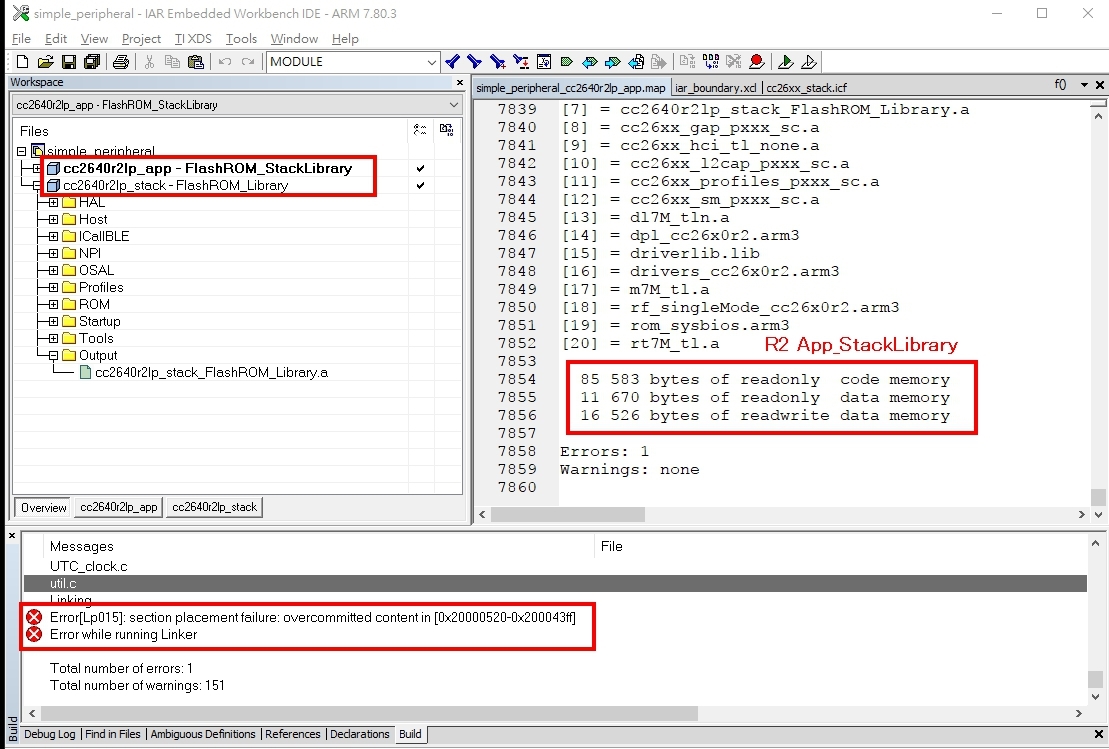Viewport: 1109px width, 749px height.
Task: Open a file using the Open toolbar icon
Action: tap(44, 61)
